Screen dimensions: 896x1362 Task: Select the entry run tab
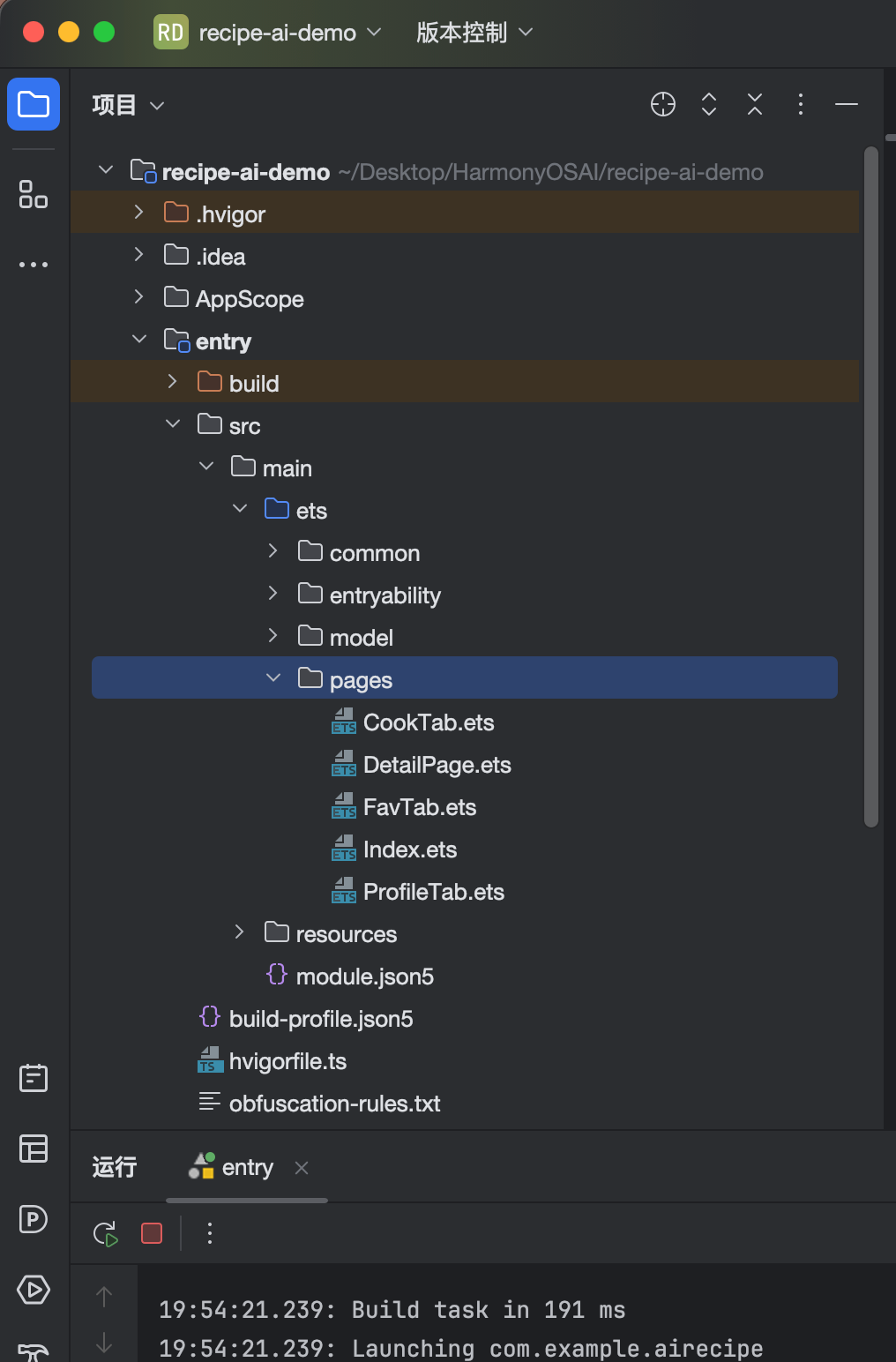coord(231,1167)
